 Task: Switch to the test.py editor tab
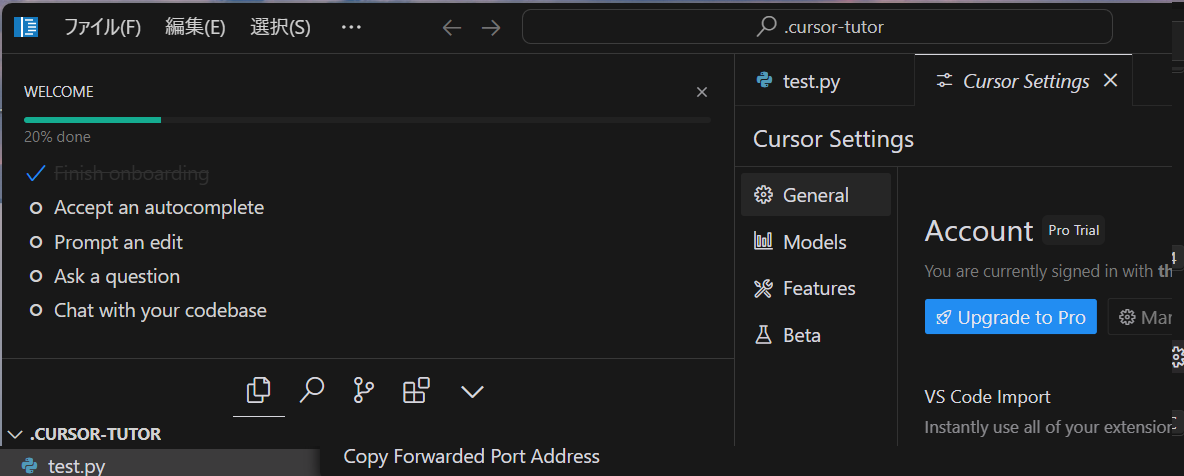pyautogui.click(x=810, y=82)
